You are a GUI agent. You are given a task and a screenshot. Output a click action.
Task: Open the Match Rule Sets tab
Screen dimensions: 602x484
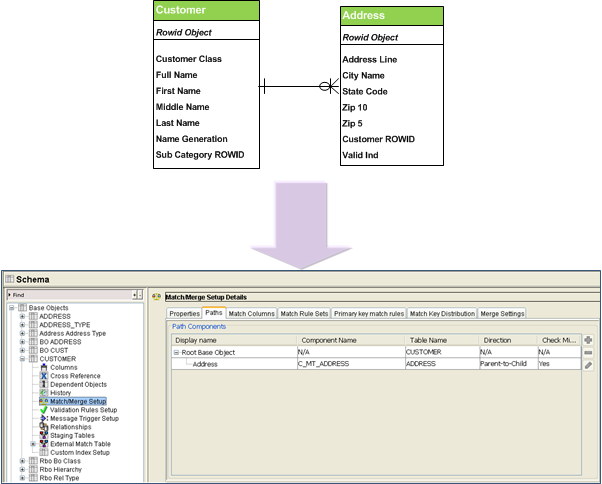[304, 314]
